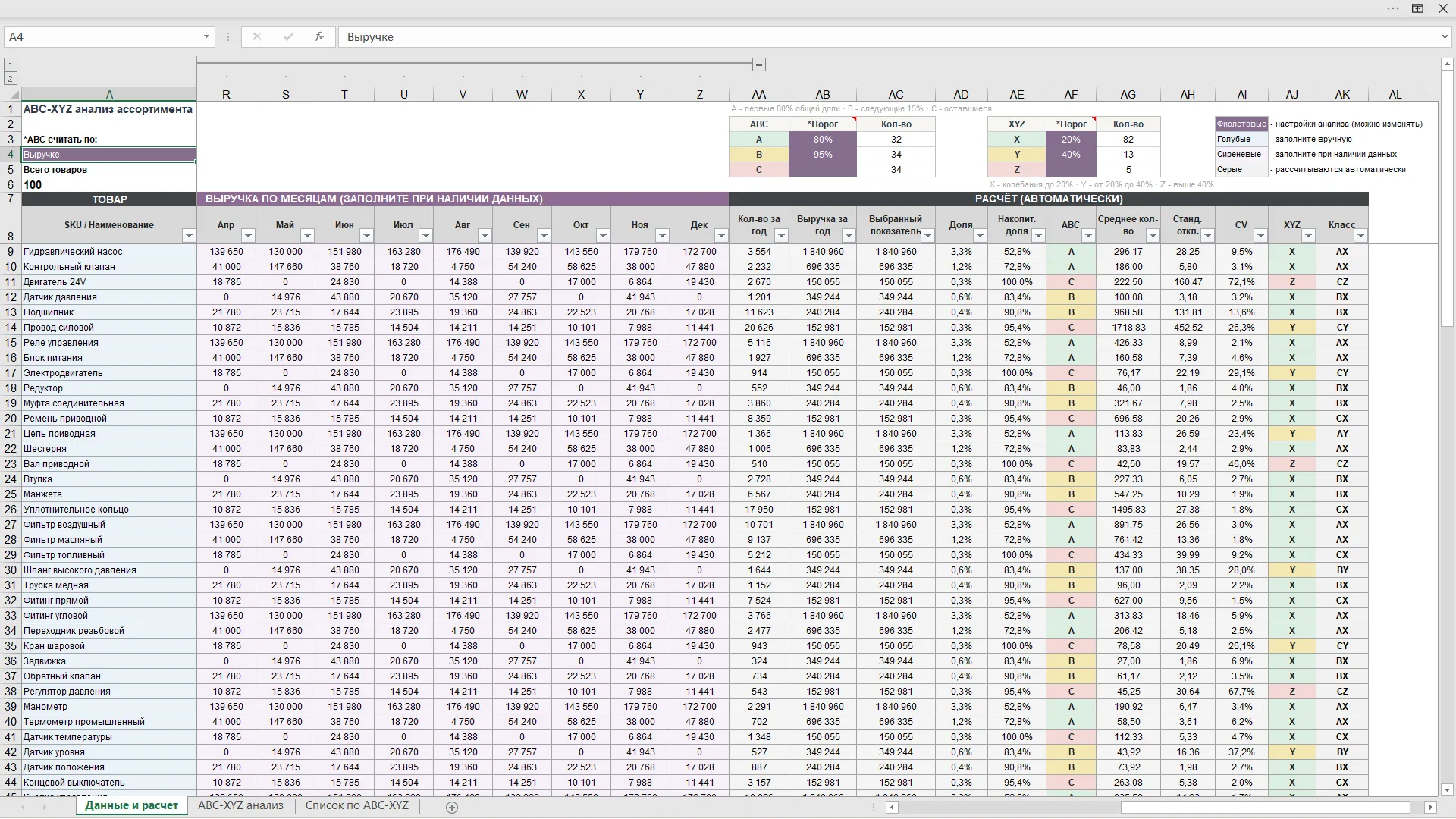The height and width of the screenshot is (819, 1456).
Task: Click the confirm entry checkmark in formula bar
Action: coord(288,36)
